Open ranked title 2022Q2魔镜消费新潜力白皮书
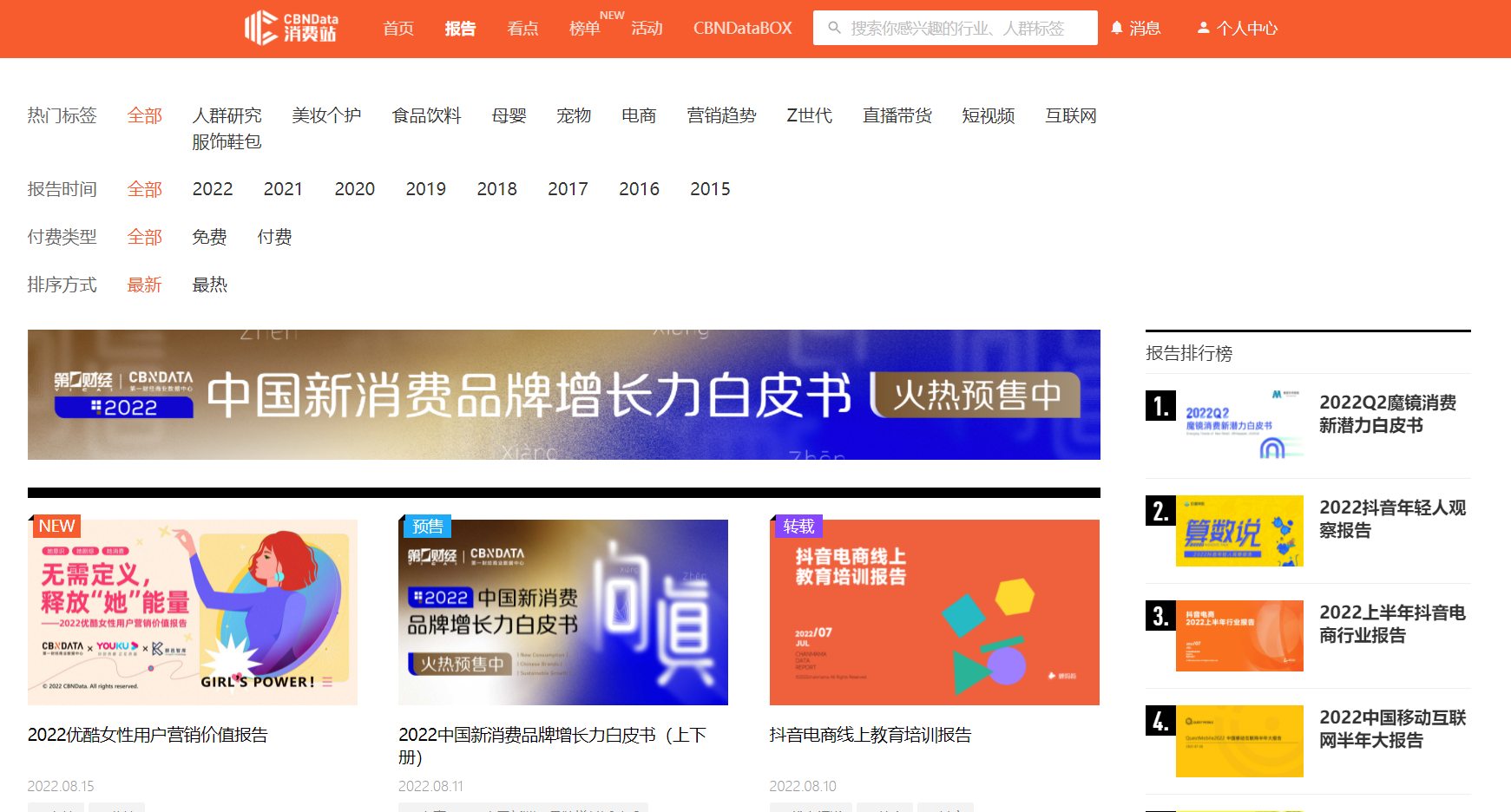Screen dimensions: 1511x812 tap(1389, 414)
